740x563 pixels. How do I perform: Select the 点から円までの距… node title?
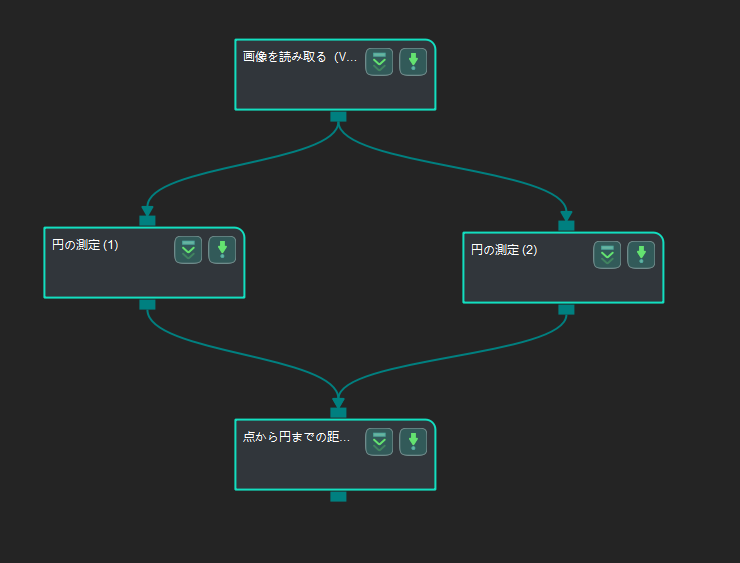pos(296,437)
